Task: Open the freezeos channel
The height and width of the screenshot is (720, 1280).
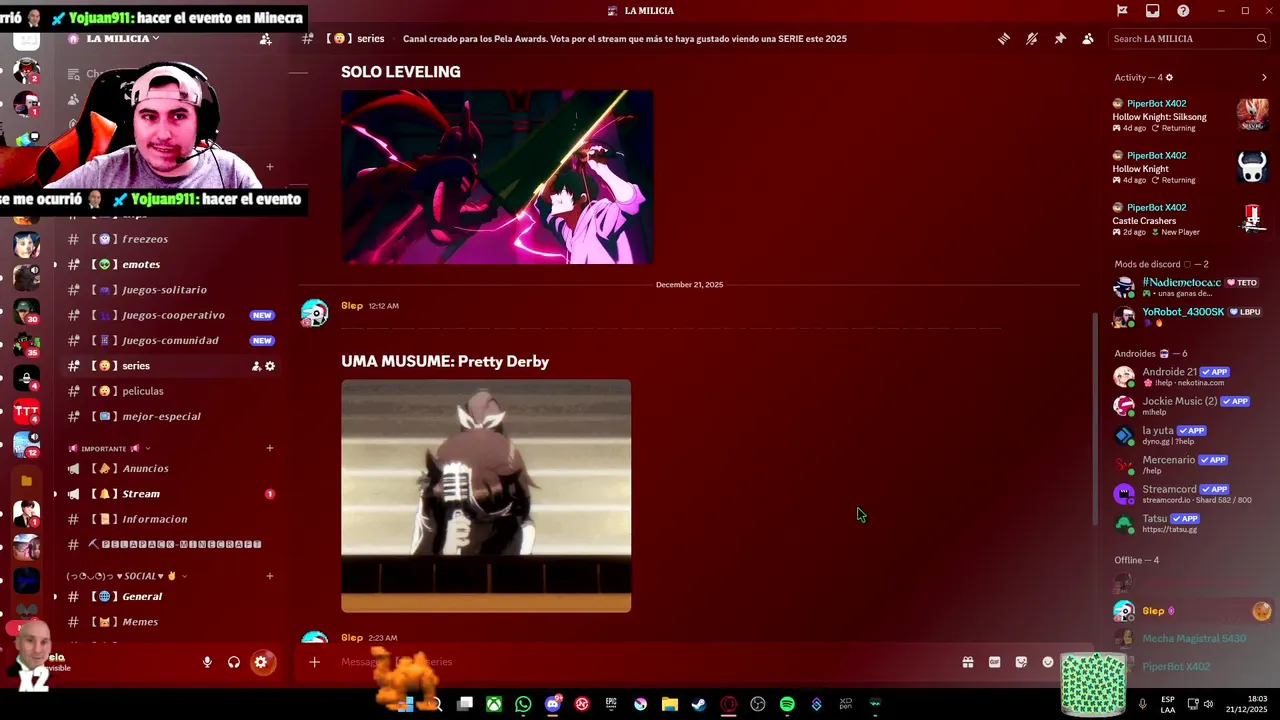Action: tap(170, 239)
